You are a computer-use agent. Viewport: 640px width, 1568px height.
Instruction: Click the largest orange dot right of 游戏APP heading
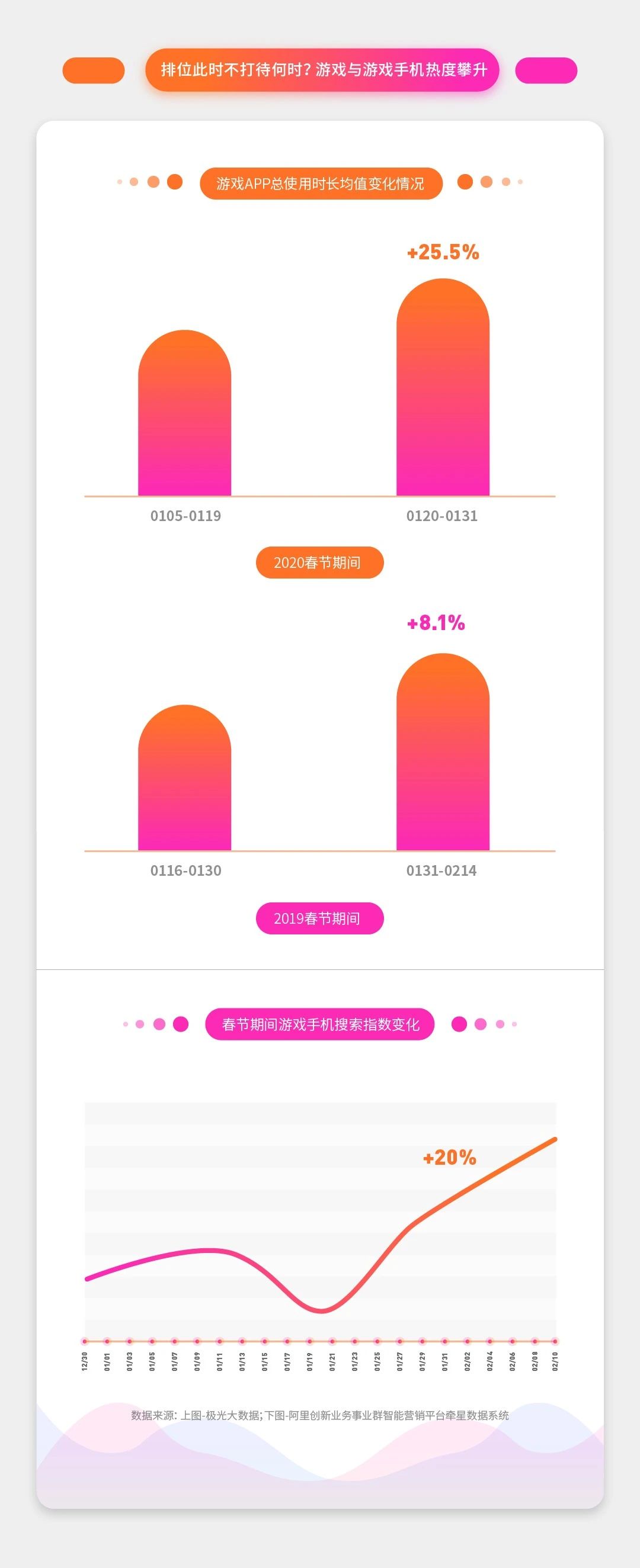[465, 181]
